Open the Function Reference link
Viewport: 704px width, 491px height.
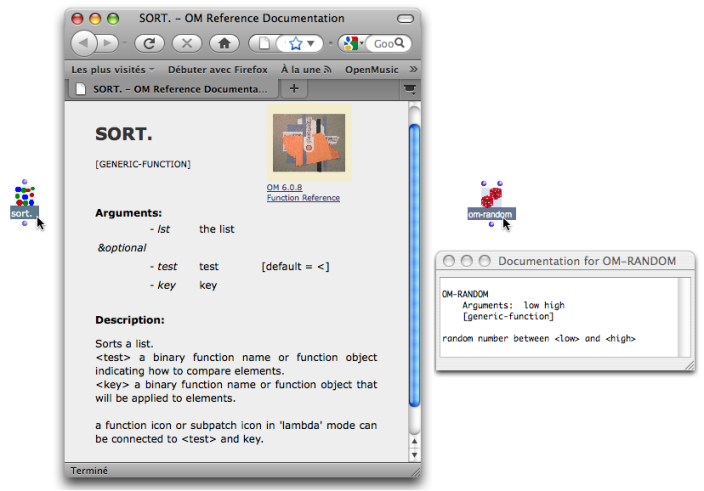pyautogui.click(x=303, y=198)
